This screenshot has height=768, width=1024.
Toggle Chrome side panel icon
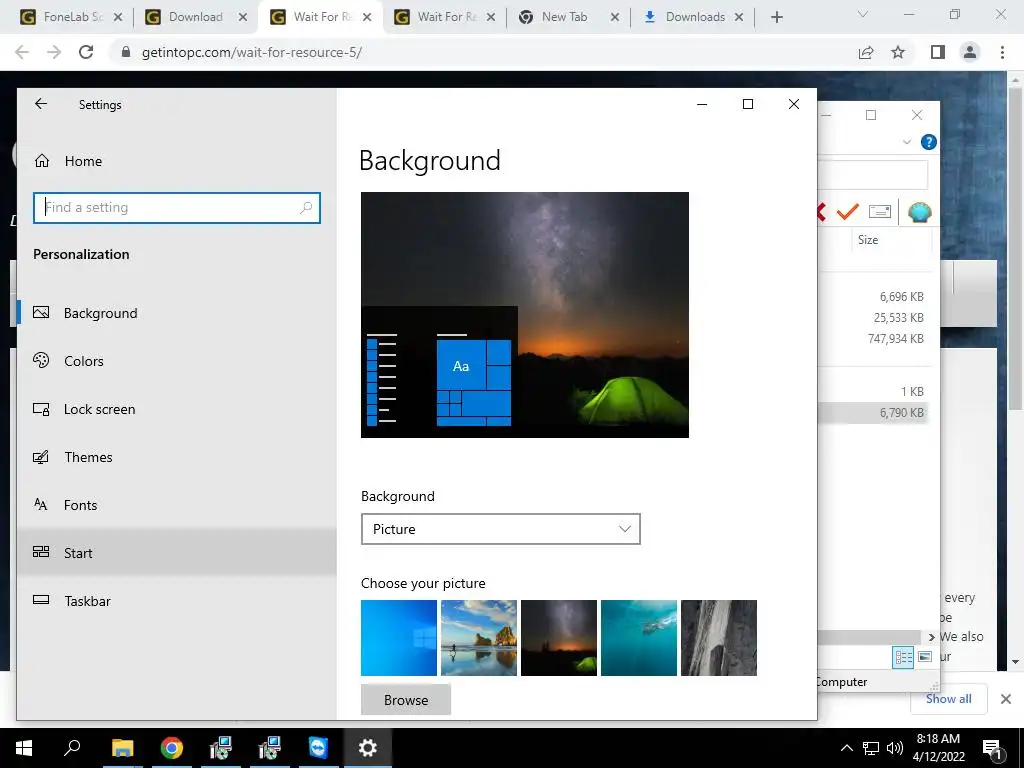click(x=938, y=52)
